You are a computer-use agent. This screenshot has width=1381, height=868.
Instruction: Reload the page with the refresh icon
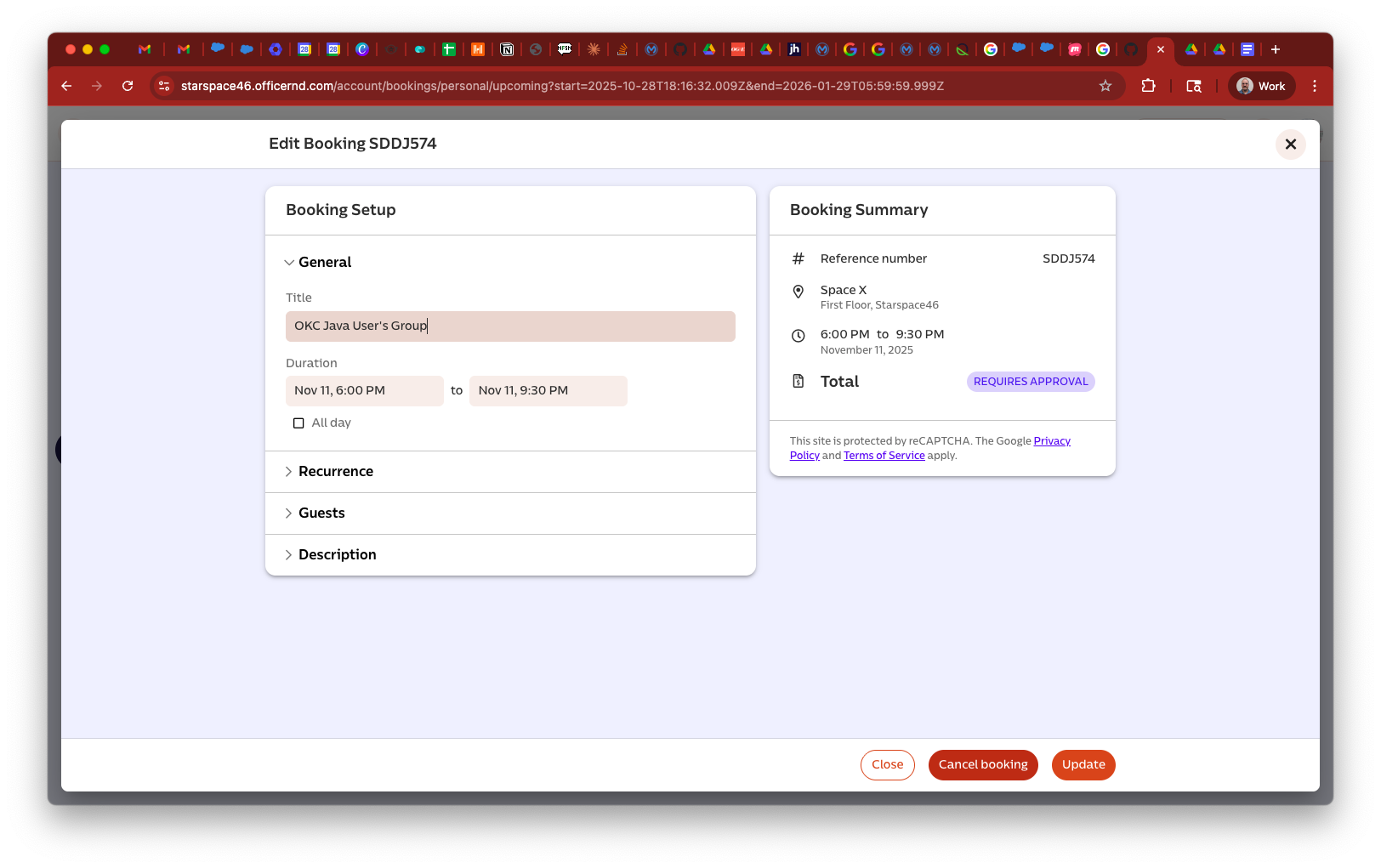pos(128,86)
